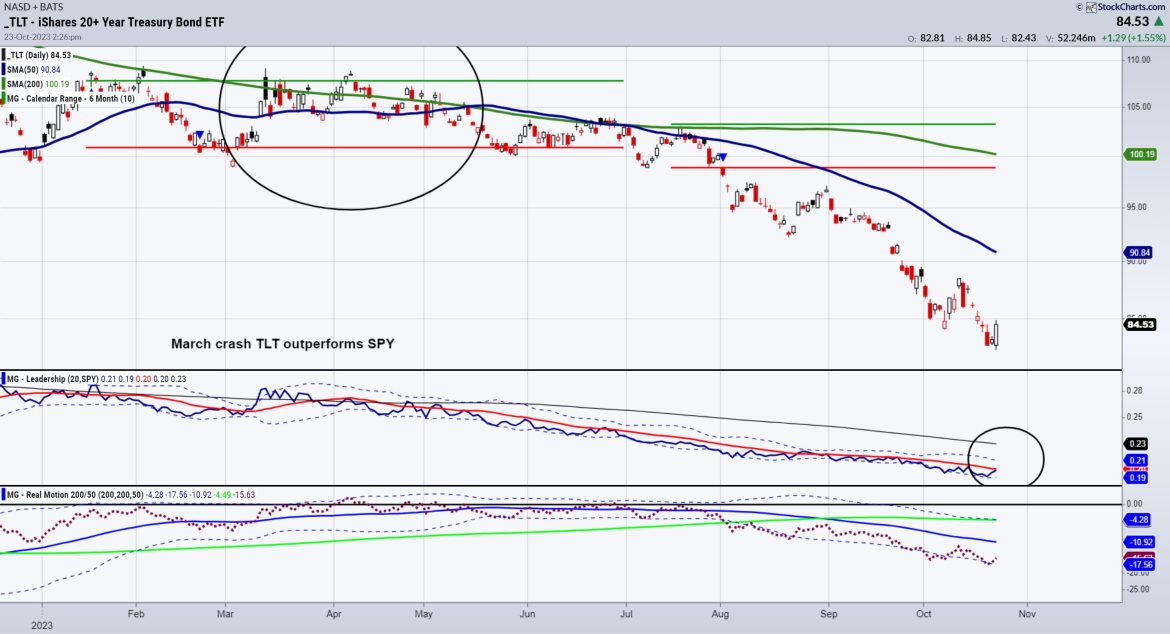Click the MG - Leadership (20,SPY) legend marker
The height and width of the screenshot is (634, 1170).
pyautogui.click(x=4, y=378)
